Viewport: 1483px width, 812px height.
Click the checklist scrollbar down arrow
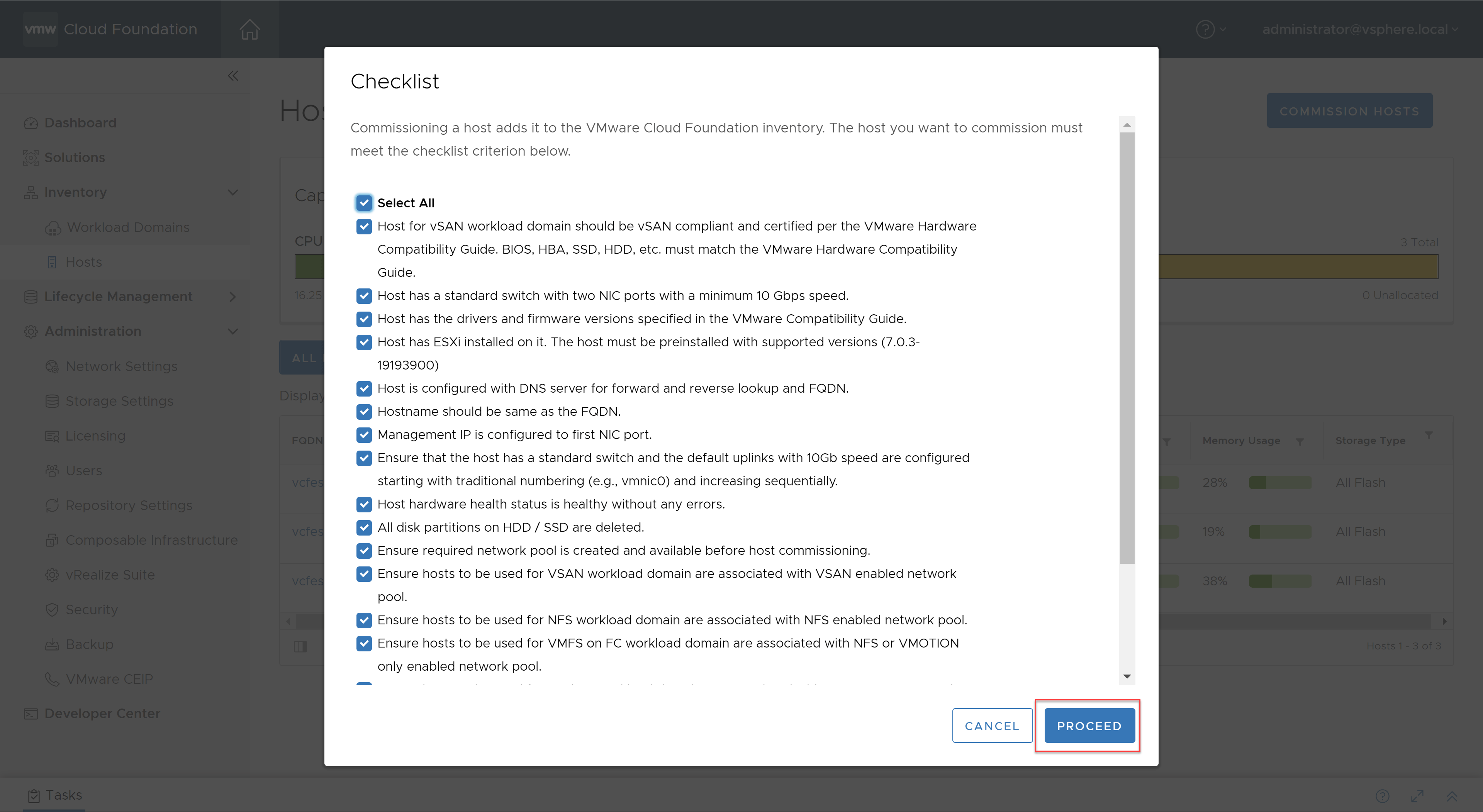tap(1127, 676)
